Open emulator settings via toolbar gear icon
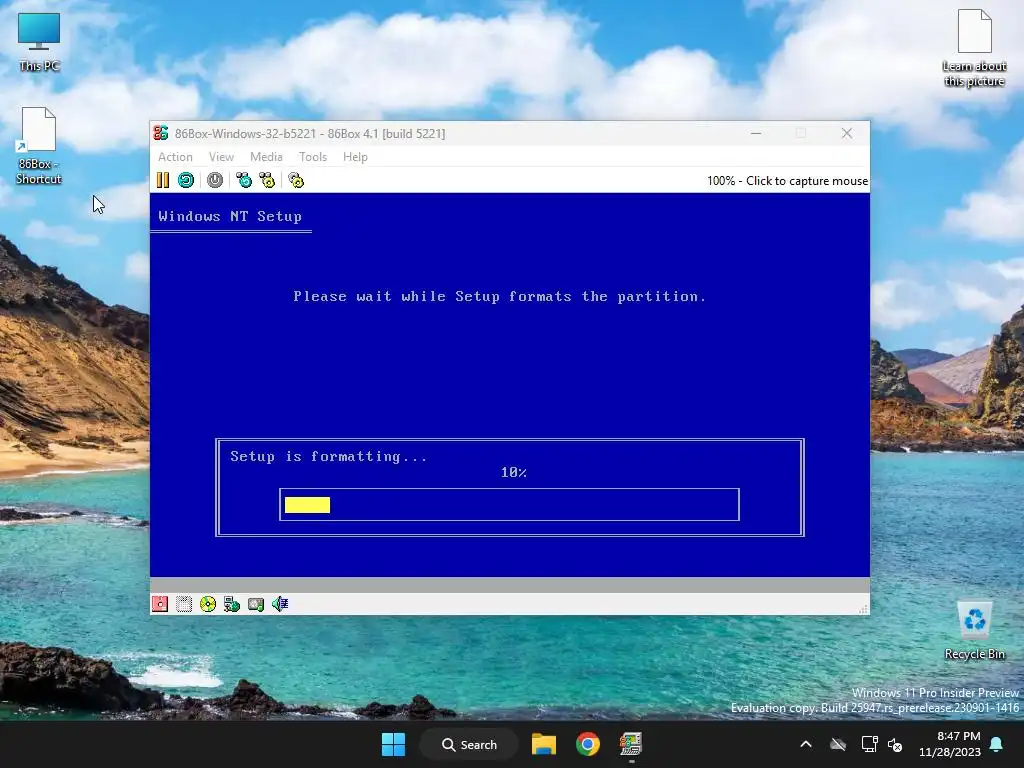1024x768 pixels. pyautogui.click(x=296, y=180)
